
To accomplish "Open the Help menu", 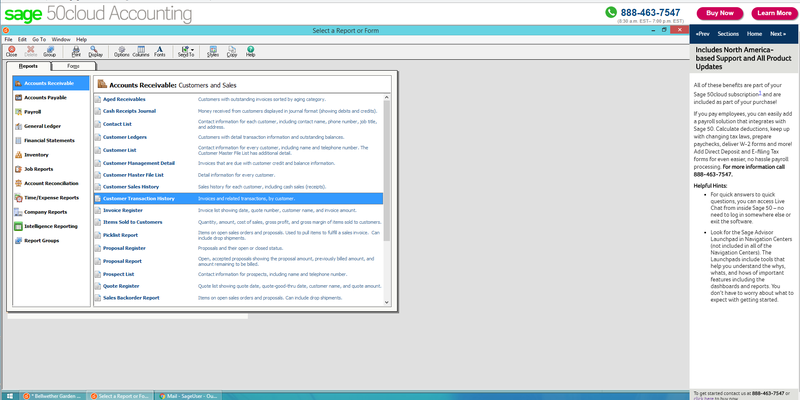I will (x=82, y=39).
